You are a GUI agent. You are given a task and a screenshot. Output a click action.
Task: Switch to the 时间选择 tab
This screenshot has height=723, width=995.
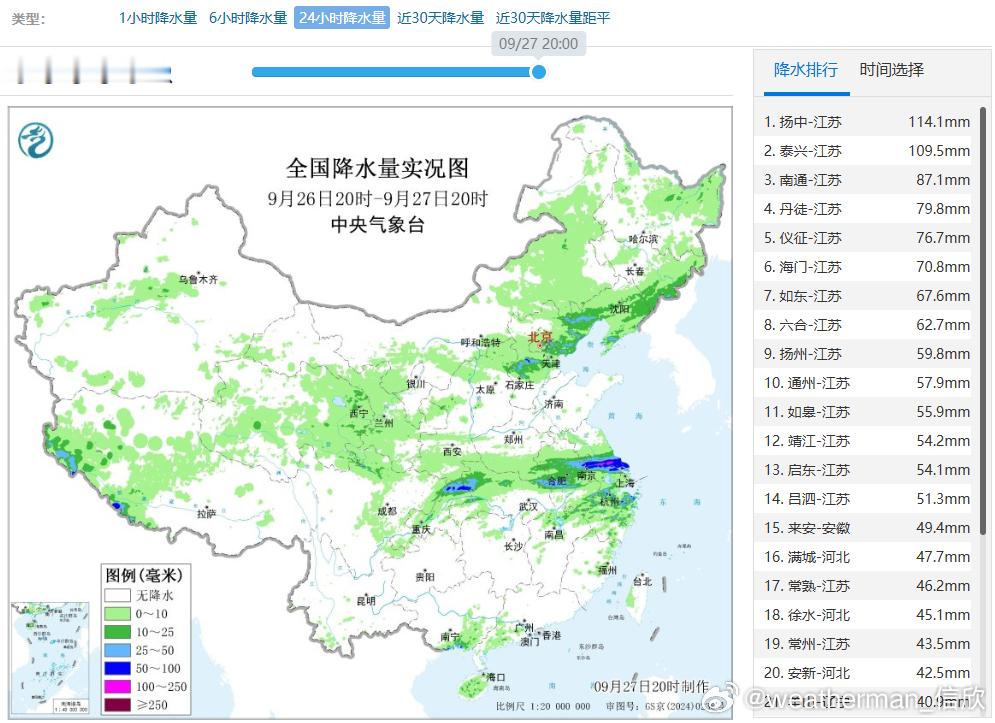[x=892, y=70]
